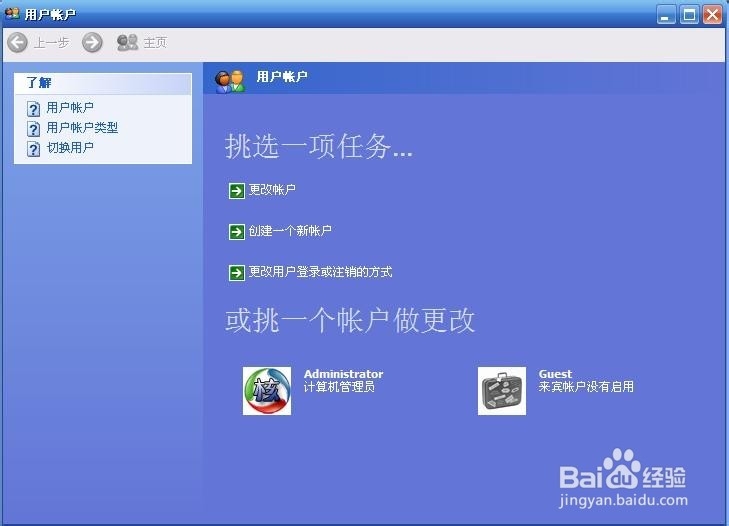729x526 pixels.
Task: Click the title bar user accounts icon
Action: 12,13
